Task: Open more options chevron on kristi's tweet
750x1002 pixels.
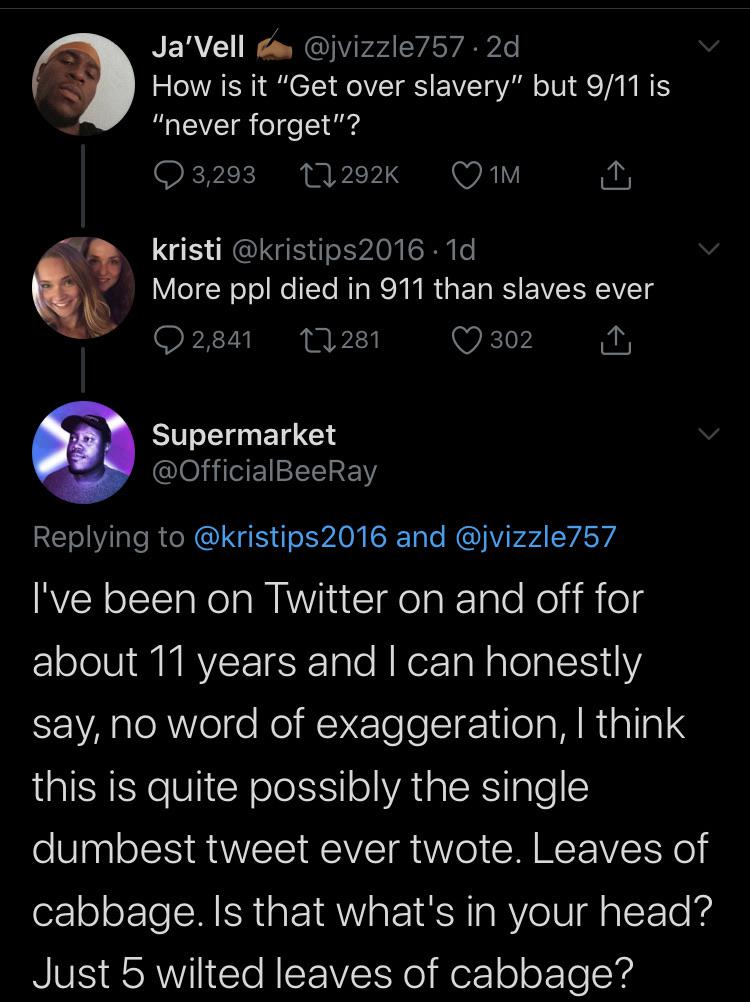Action: 710,247
